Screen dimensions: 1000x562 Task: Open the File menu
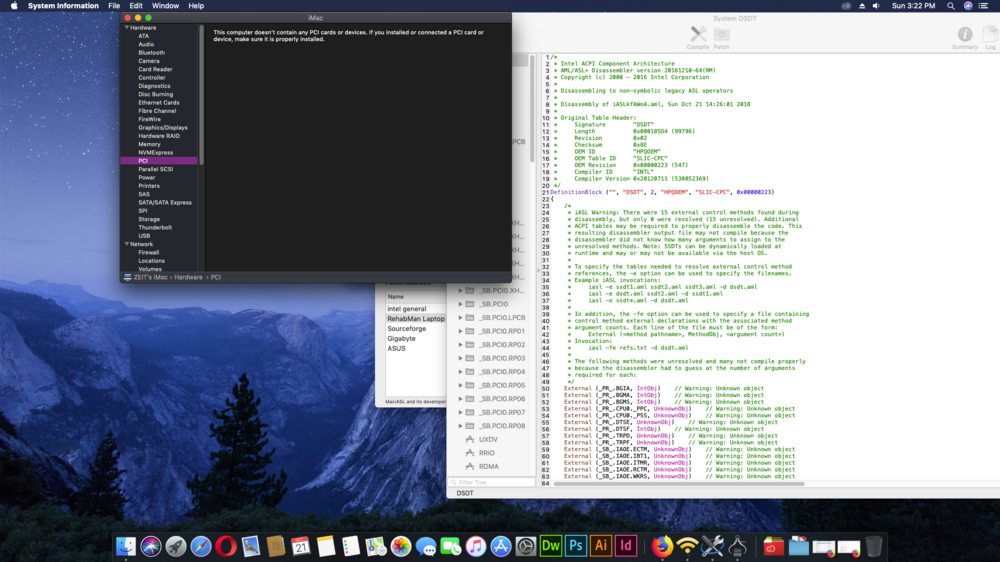click(114, 6)
